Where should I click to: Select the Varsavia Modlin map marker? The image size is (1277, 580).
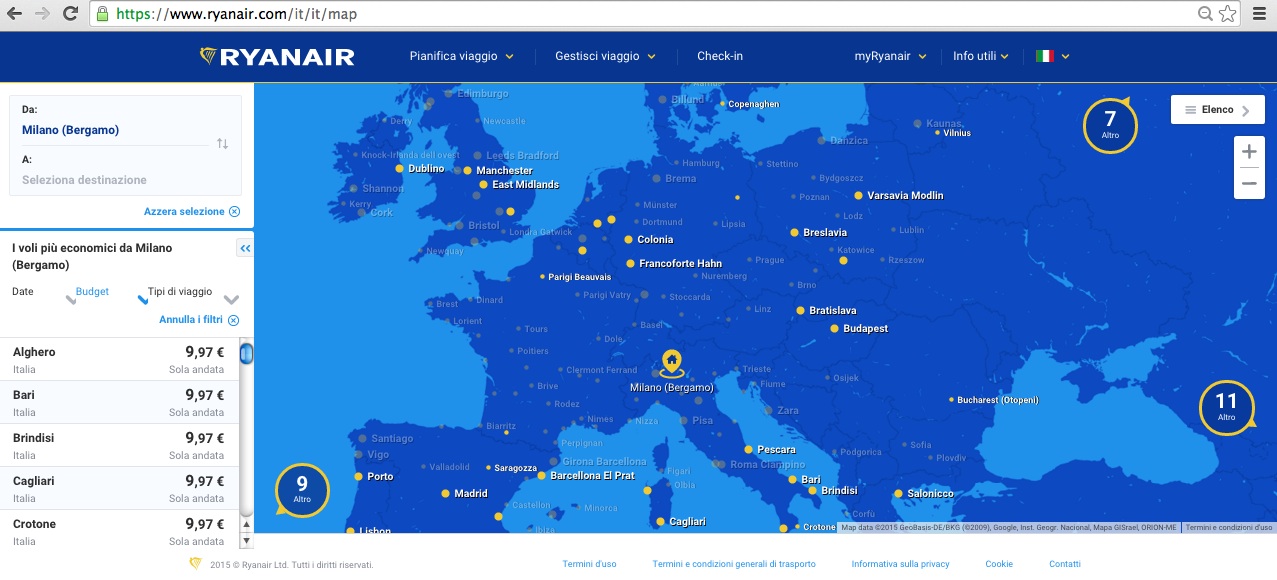(858, 196)
